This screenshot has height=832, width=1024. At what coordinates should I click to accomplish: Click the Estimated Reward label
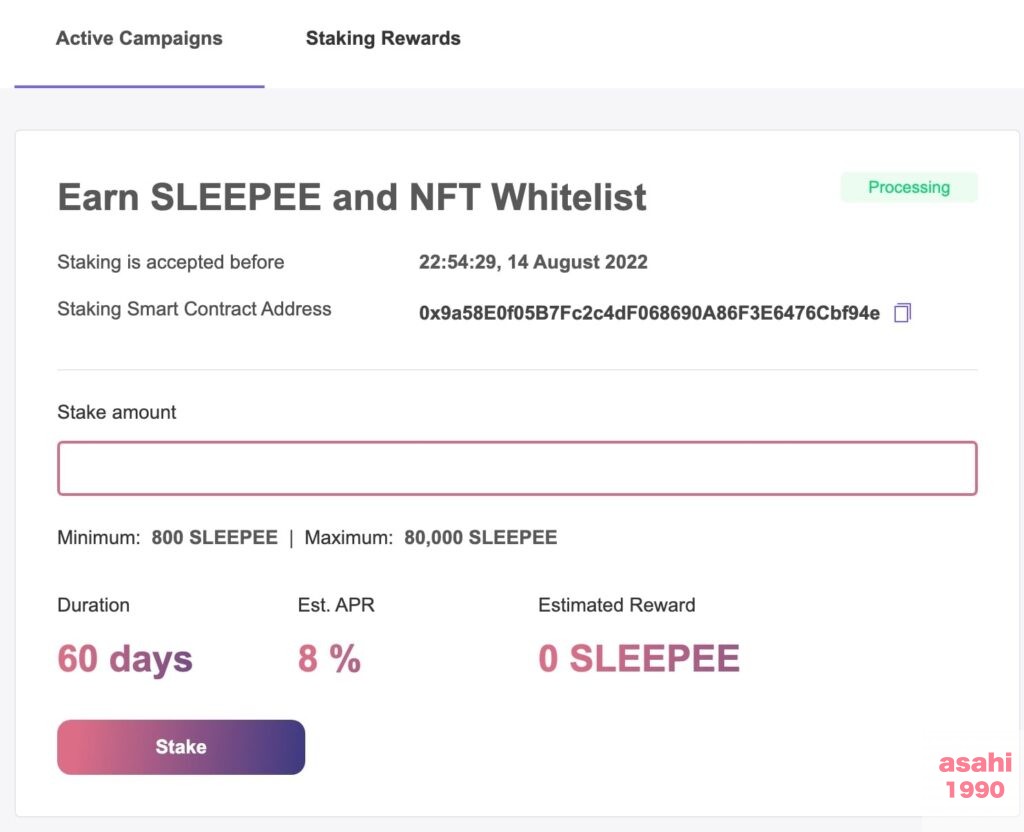pyautogui.click(x=616, y=605)
